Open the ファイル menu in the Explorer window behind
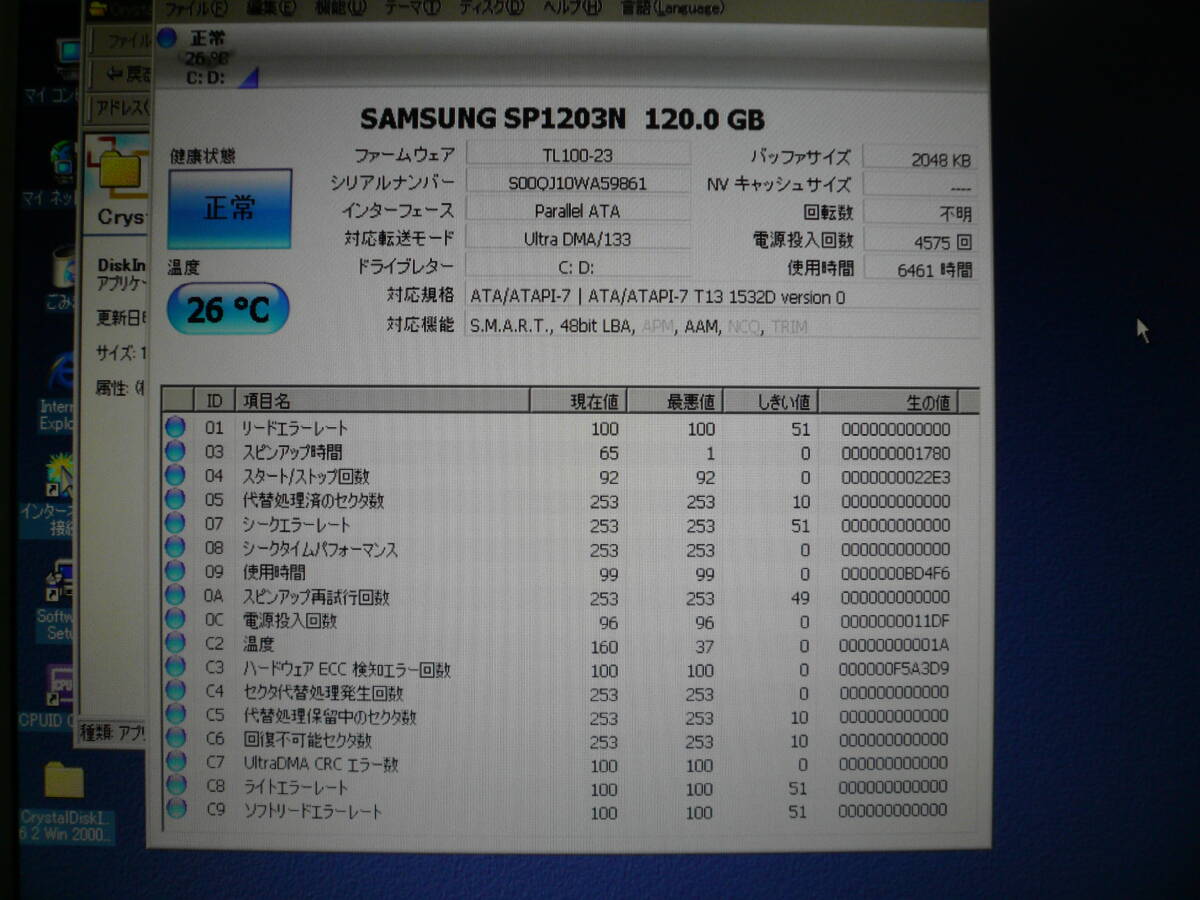This screenshot has height=900, width=1200. 128,41
